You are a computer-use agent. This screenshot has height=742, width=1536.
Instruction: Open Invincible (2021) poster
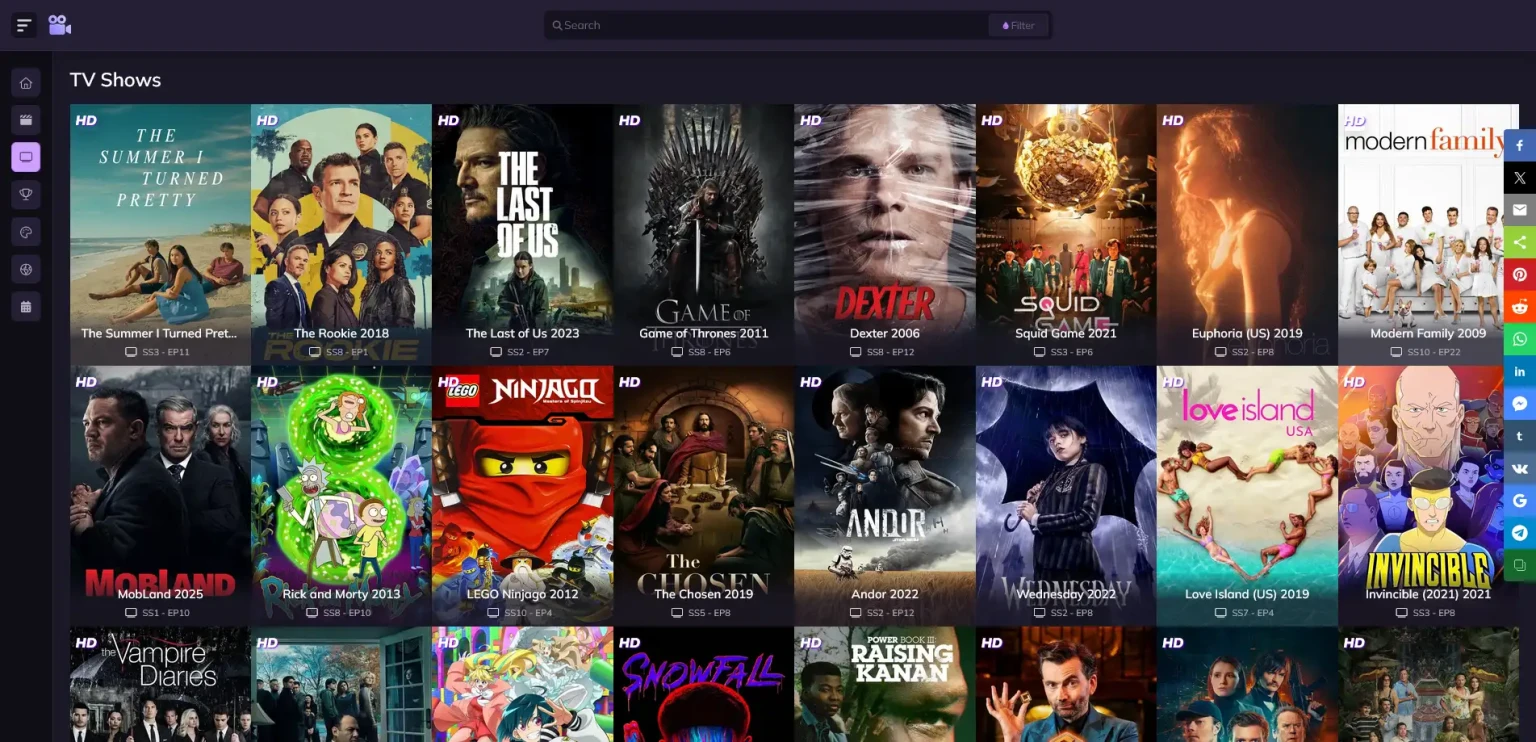click(1428, 495)
